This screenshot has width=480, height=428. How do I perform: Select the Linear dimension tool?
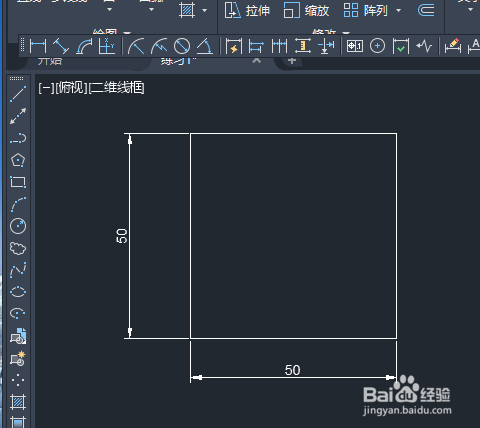(38, 46)
